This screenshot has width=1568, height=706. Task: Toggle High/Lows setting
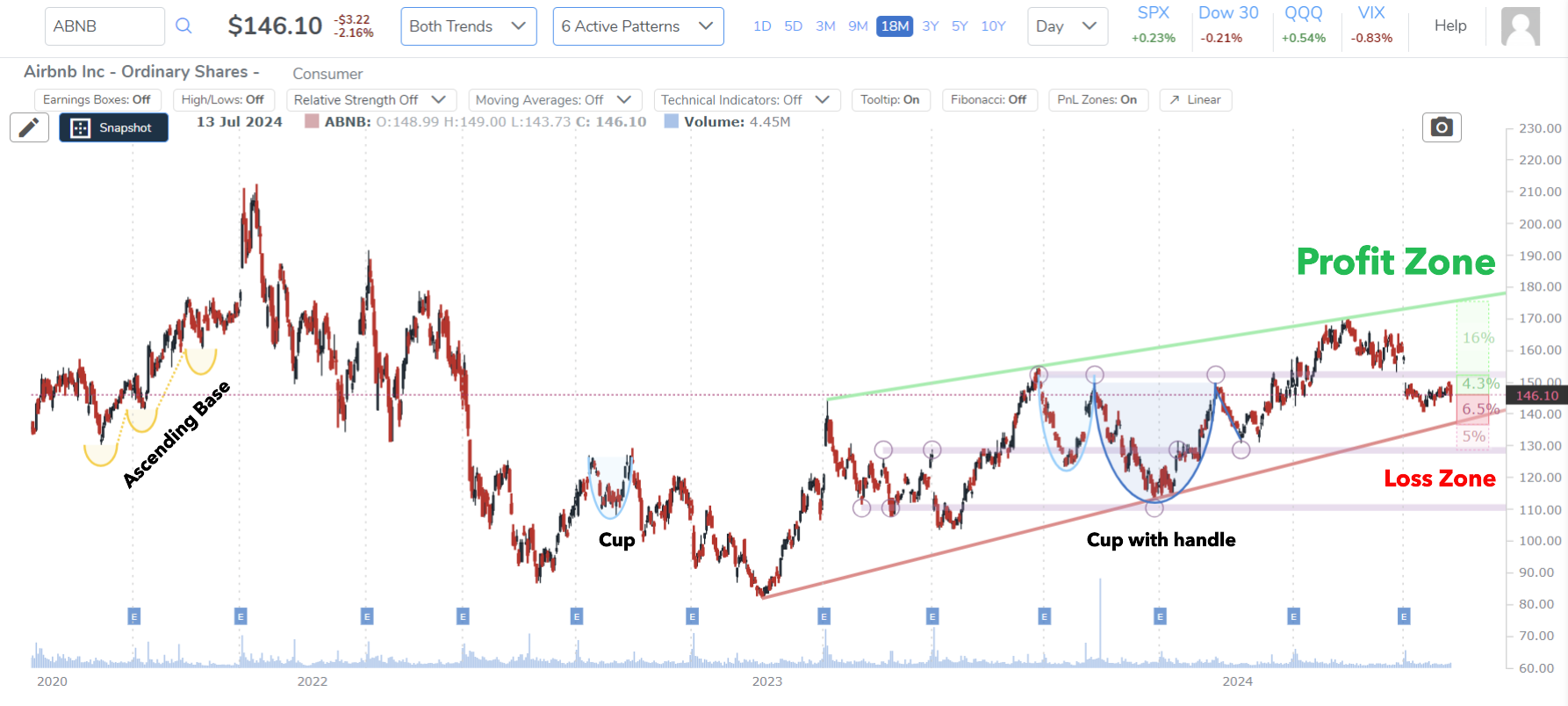point(223,100)
